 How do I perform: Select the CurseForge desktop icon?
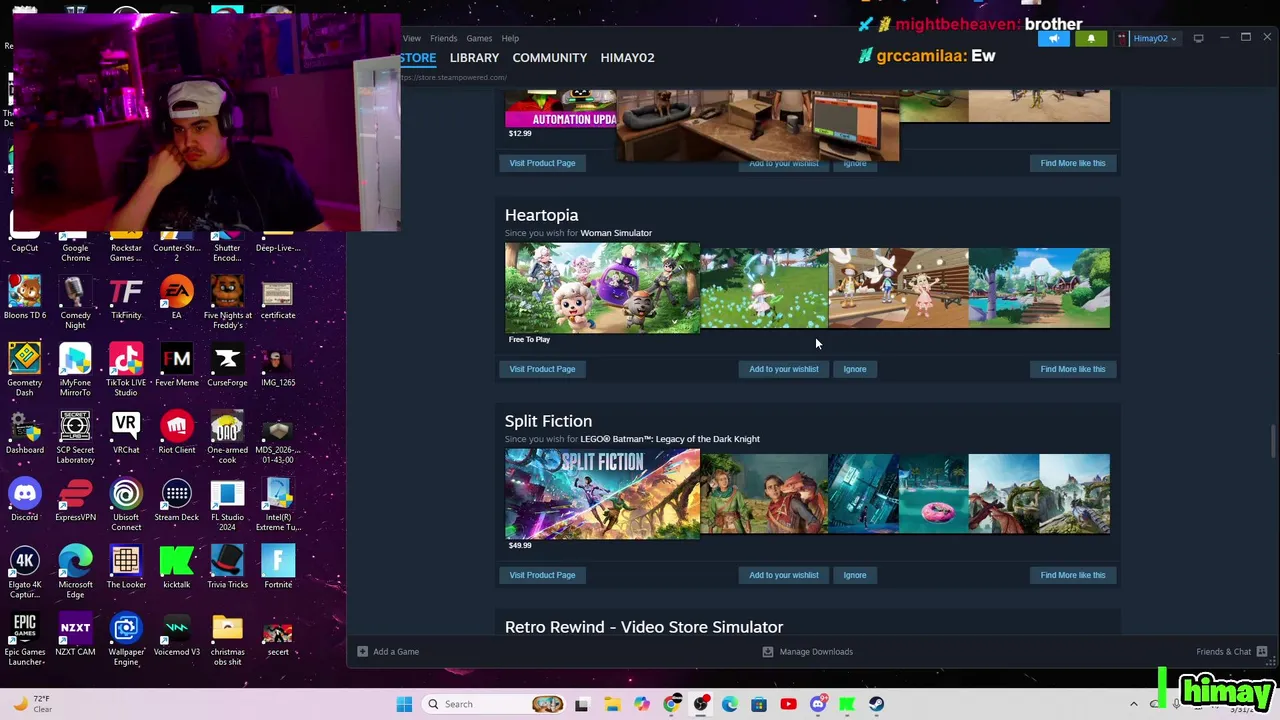pos(227,366)
